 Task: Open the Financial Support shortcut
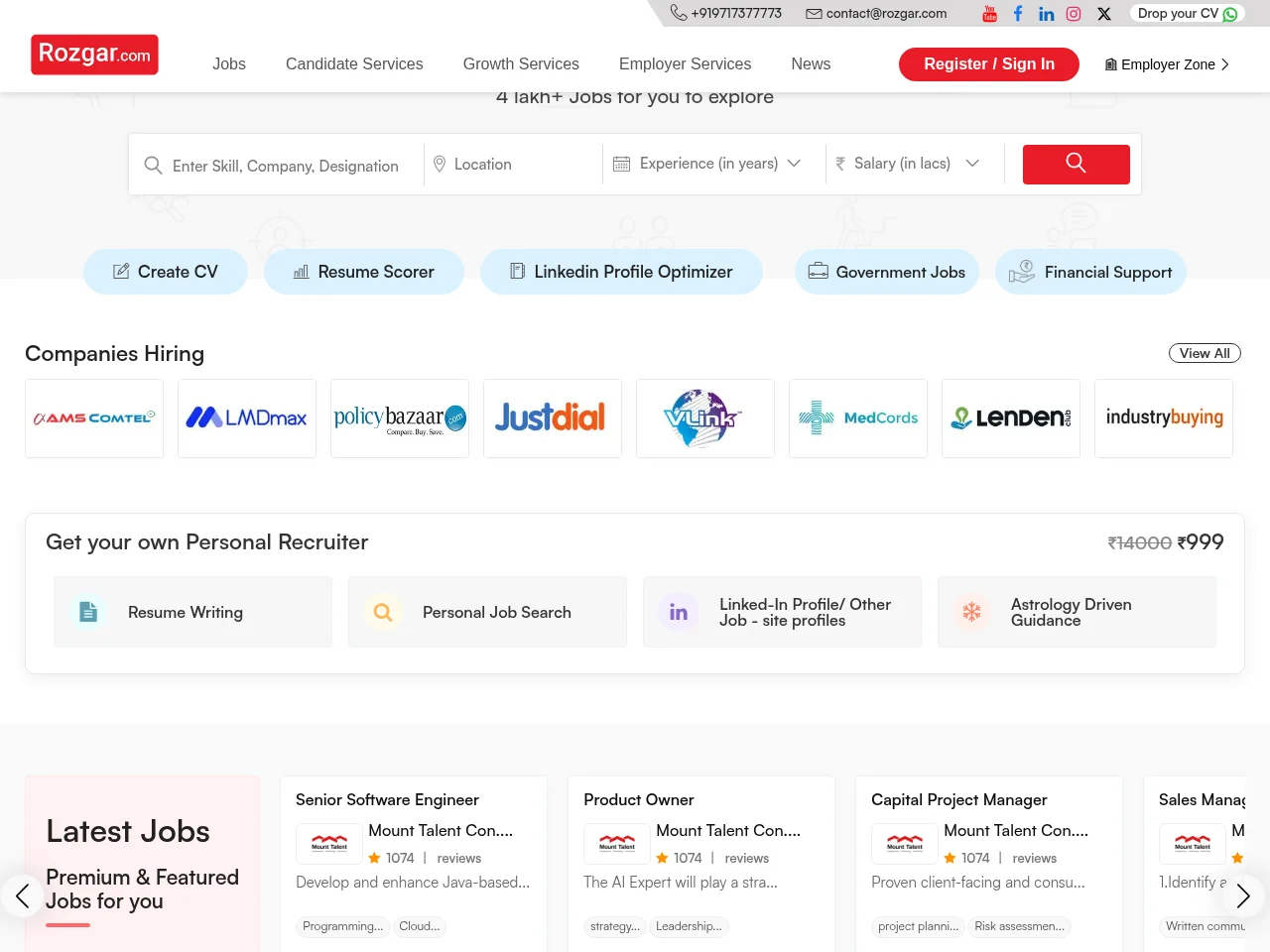click(1090, 272)
